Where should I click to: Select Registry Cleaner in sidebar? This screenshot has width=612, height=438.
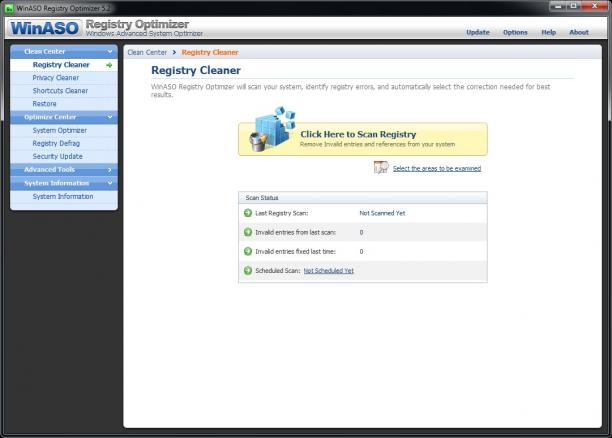click(x=64, y=65)
